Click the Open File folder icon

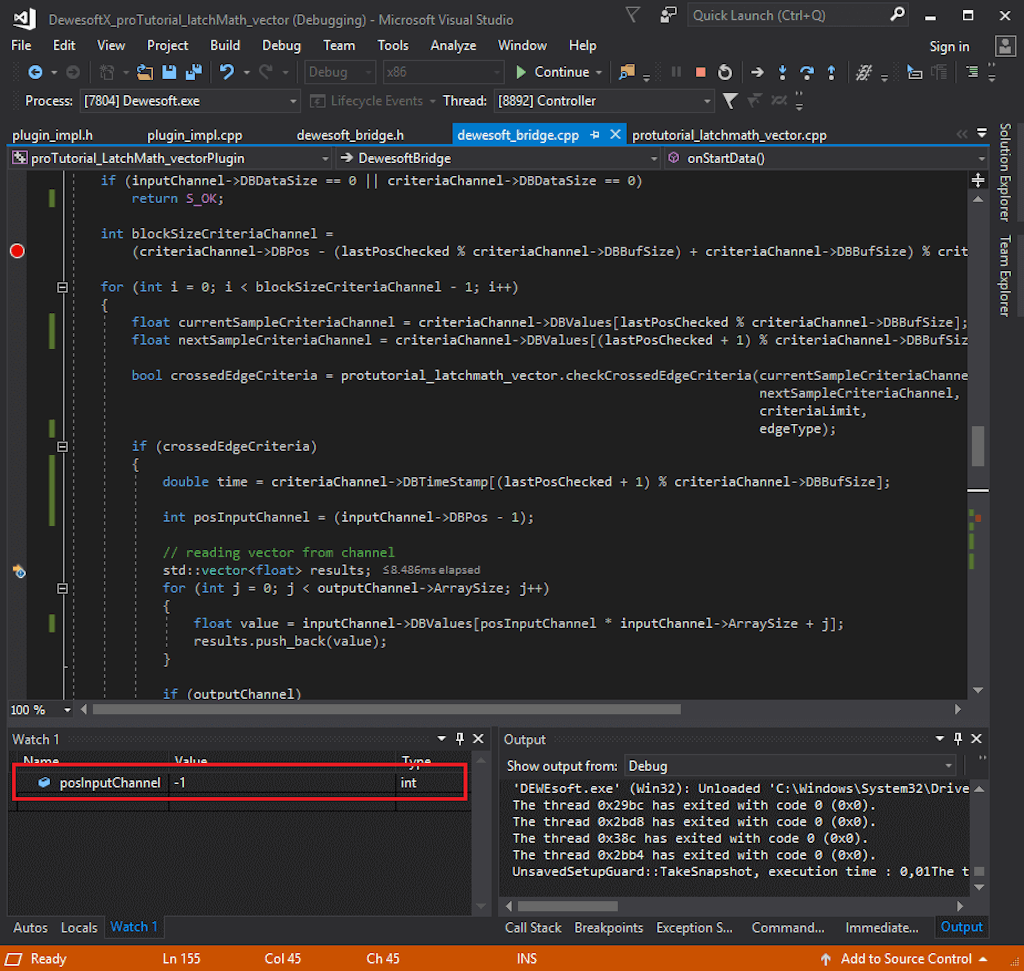click(145, 72)
